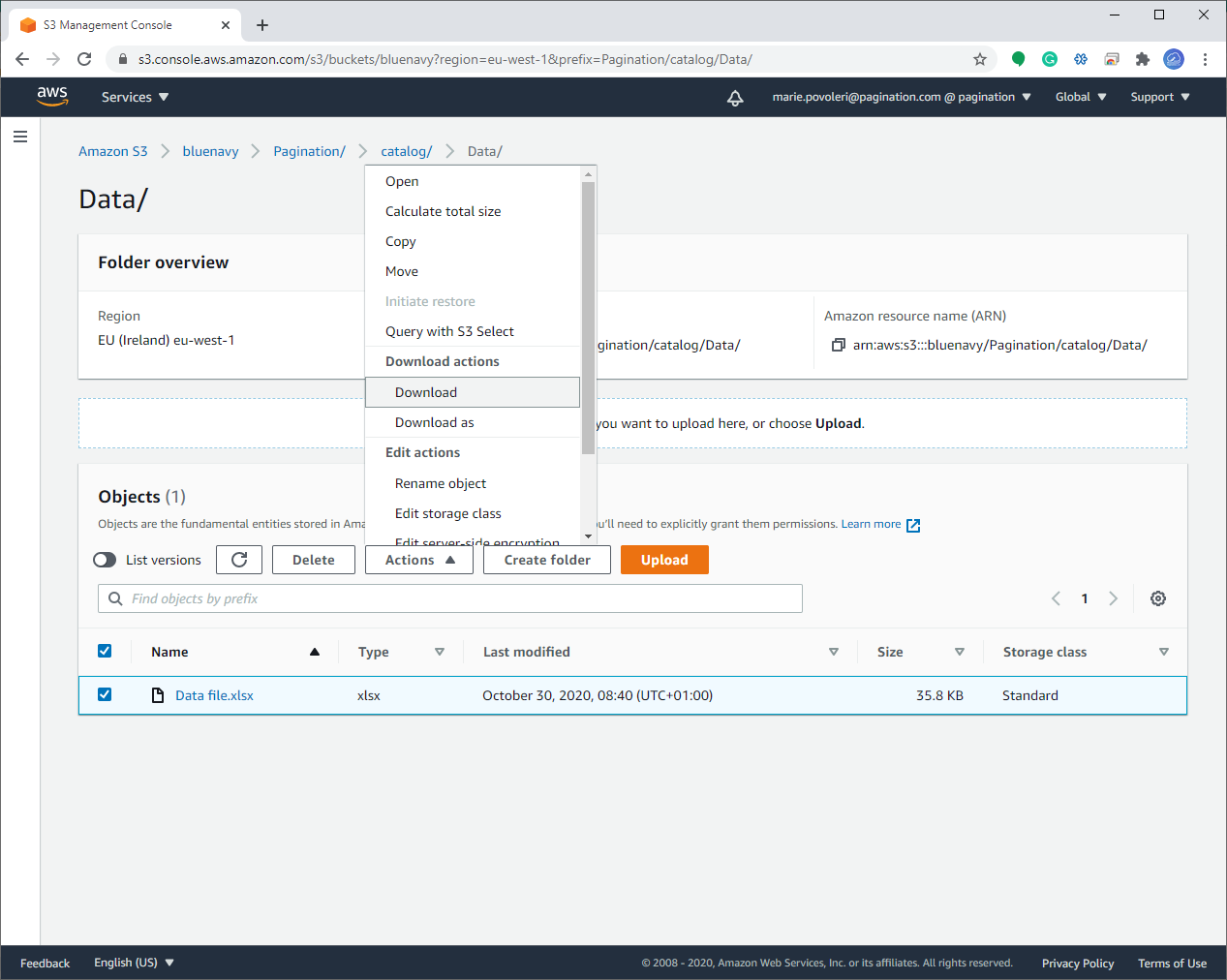Reload the page with the refresh icon
Image resolution: width=1227 pixels, height=980 pixels.
coord(84,59)
